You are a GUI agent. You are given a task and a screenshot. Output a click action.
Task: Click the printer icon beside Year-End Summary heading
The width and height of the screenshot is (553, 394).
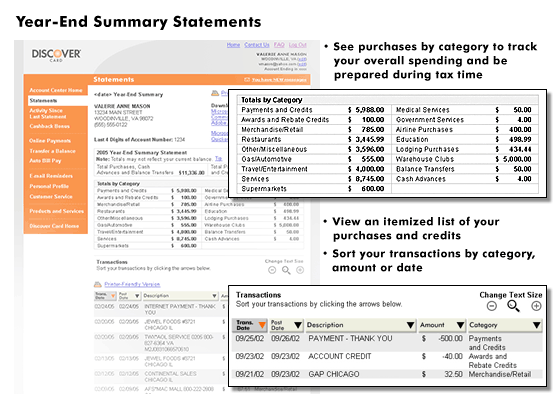pyautogui.click(x=215, y=93)
